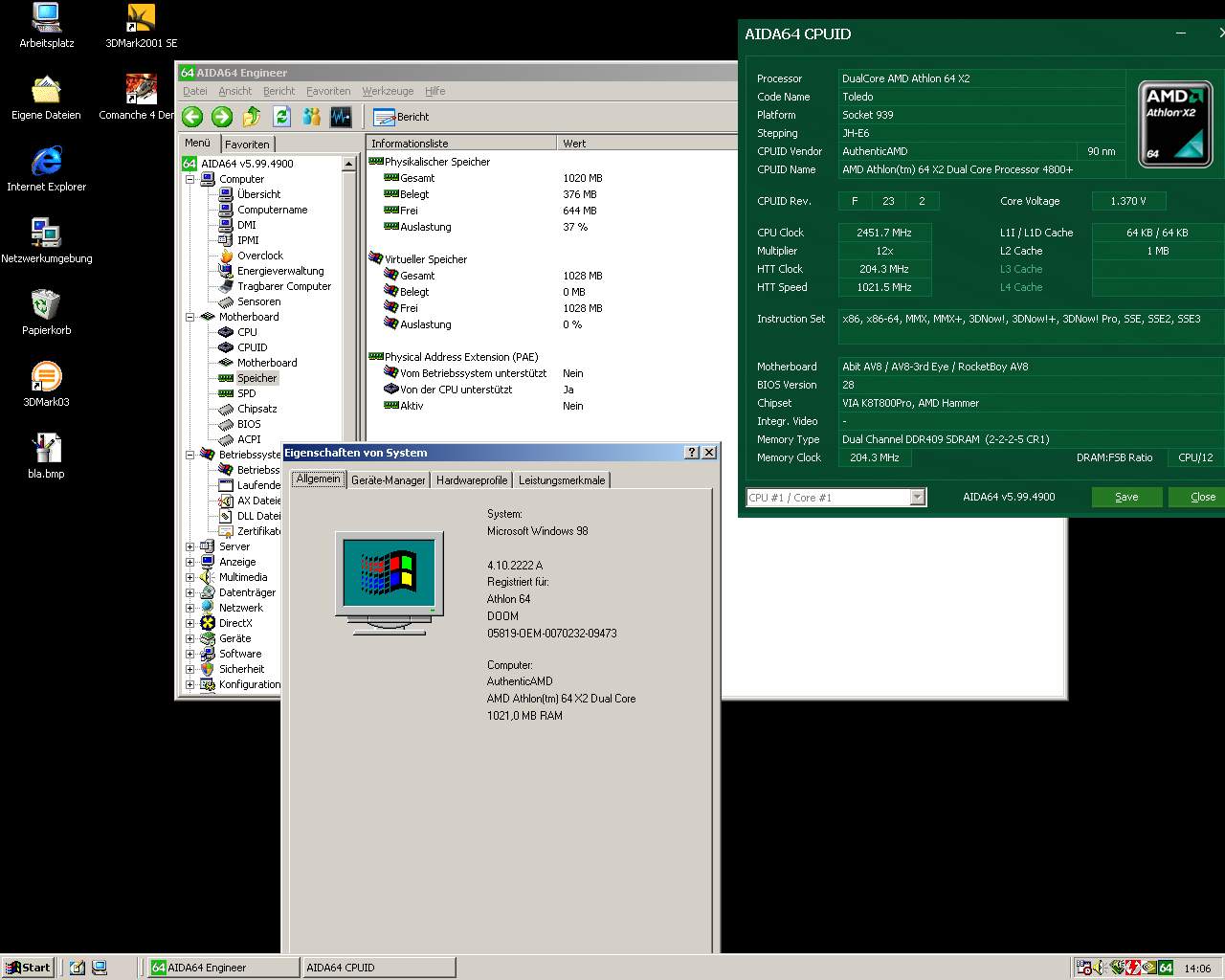
Task: Open the Datei menu
Action: coord(195,91)
